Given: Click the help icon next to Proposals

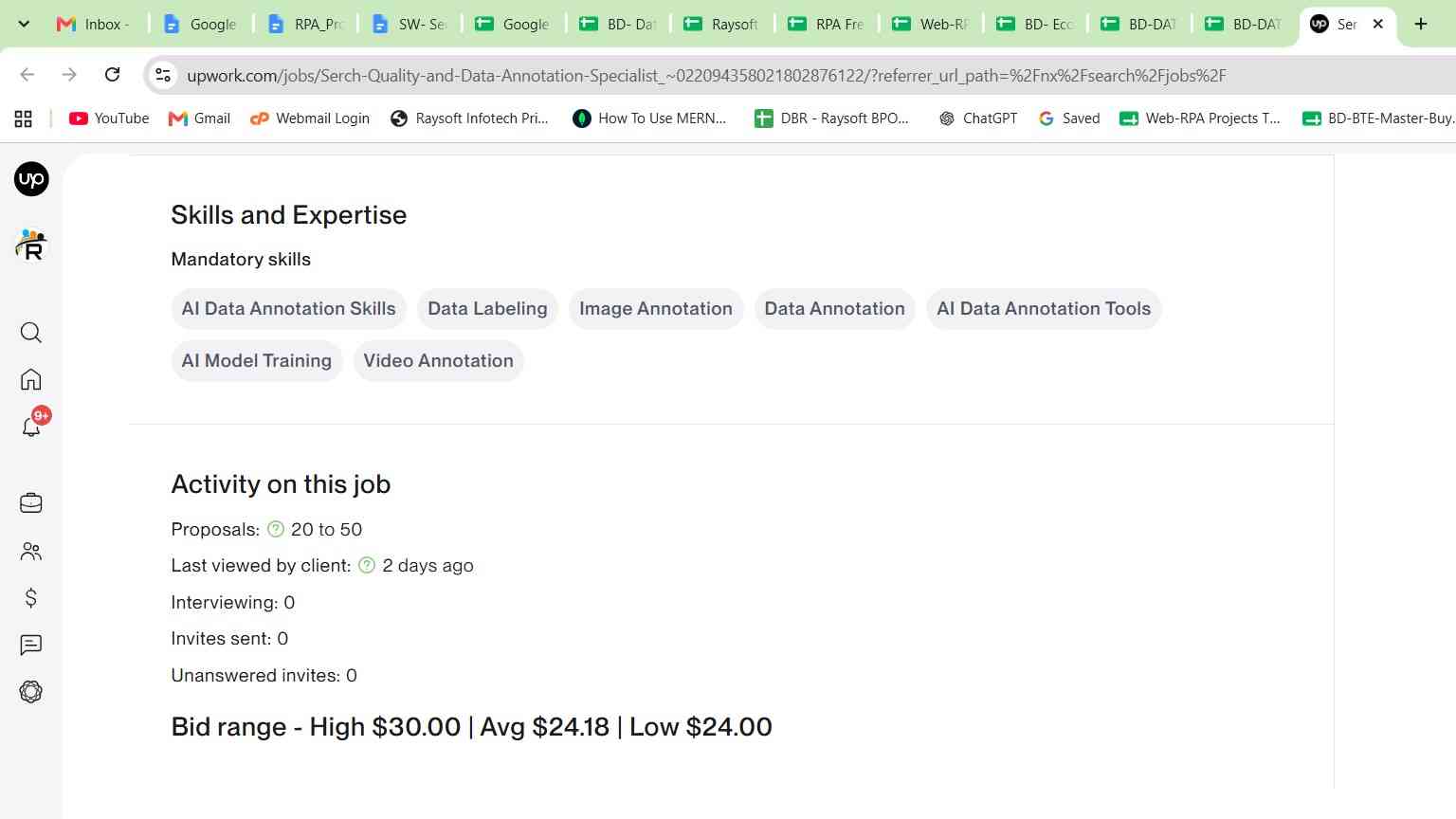Looking at the screenshot, I should 276,529.
